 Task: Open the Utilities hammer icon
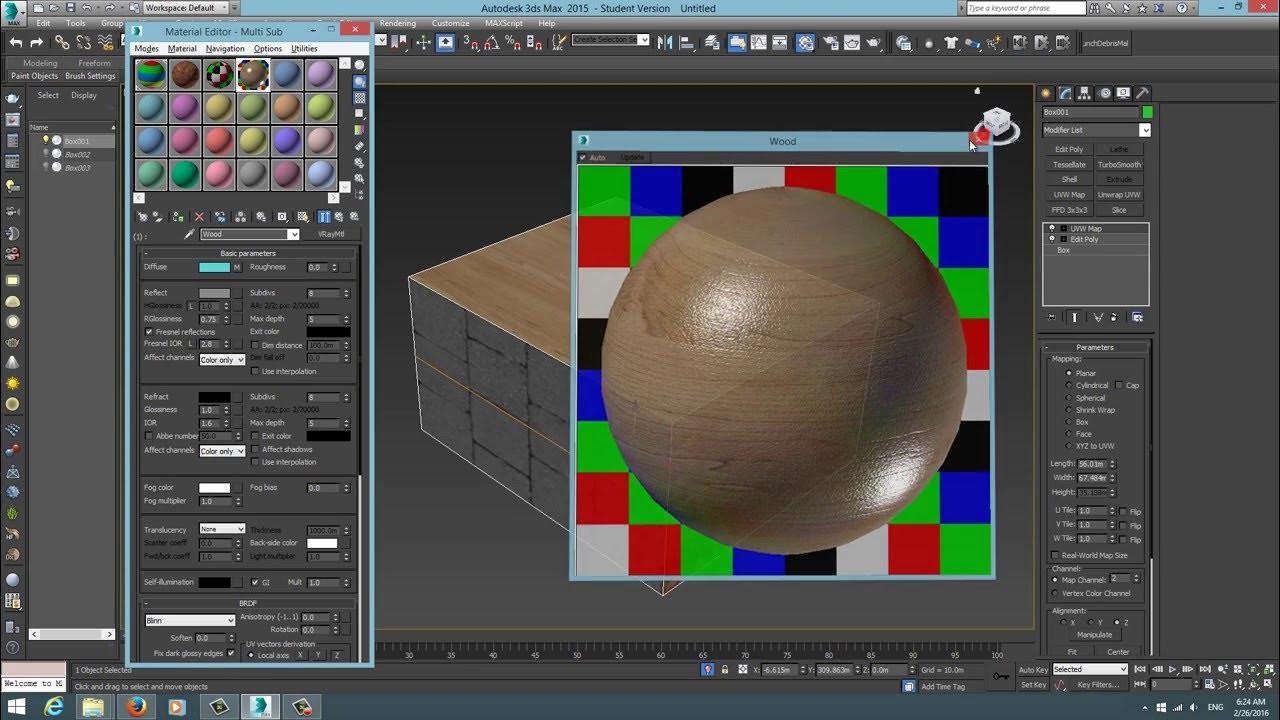1143,93
